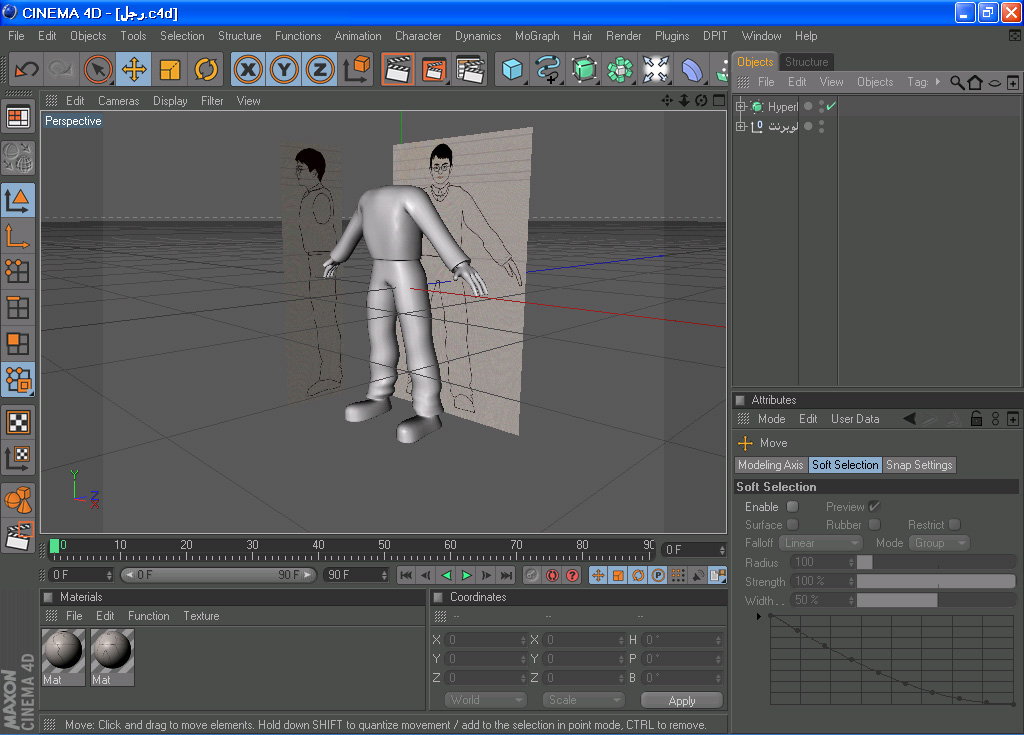Toggle X axis lock

click(x=248, y=69)
